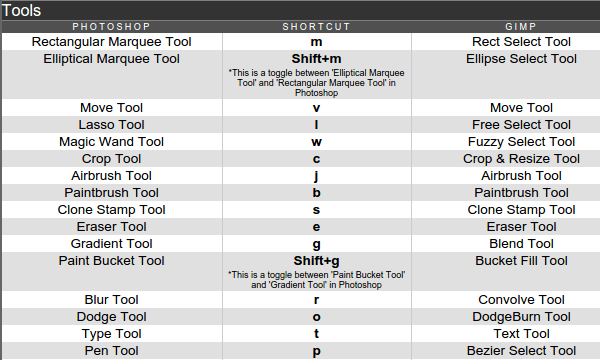Click the Crop & Resize Tool cell
Viewport: 600px width, 360px height.
tap(521, 158)
